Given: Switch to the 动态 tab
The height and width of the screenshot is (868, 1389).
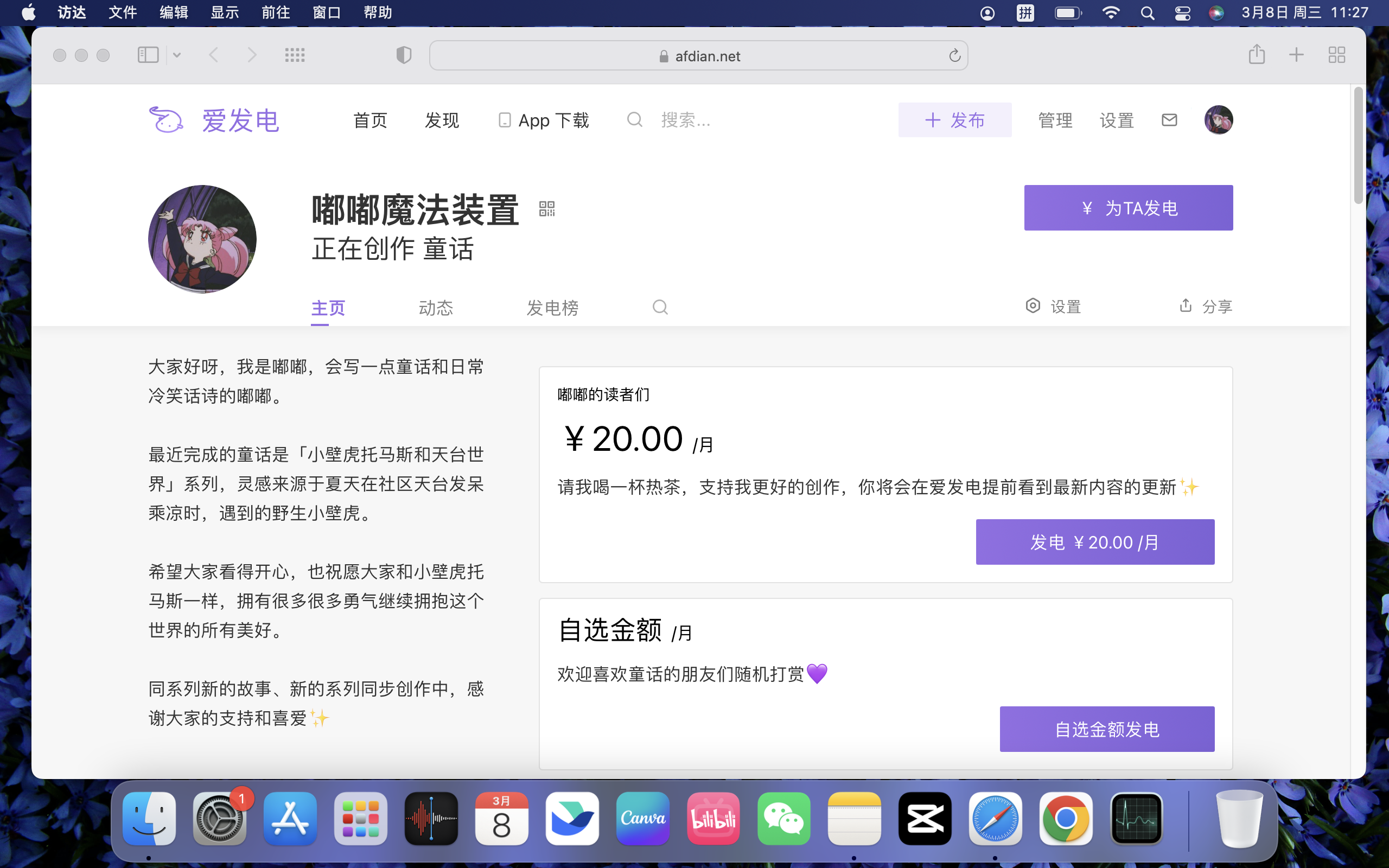Looking at the screenshot, I should [436, 308].
